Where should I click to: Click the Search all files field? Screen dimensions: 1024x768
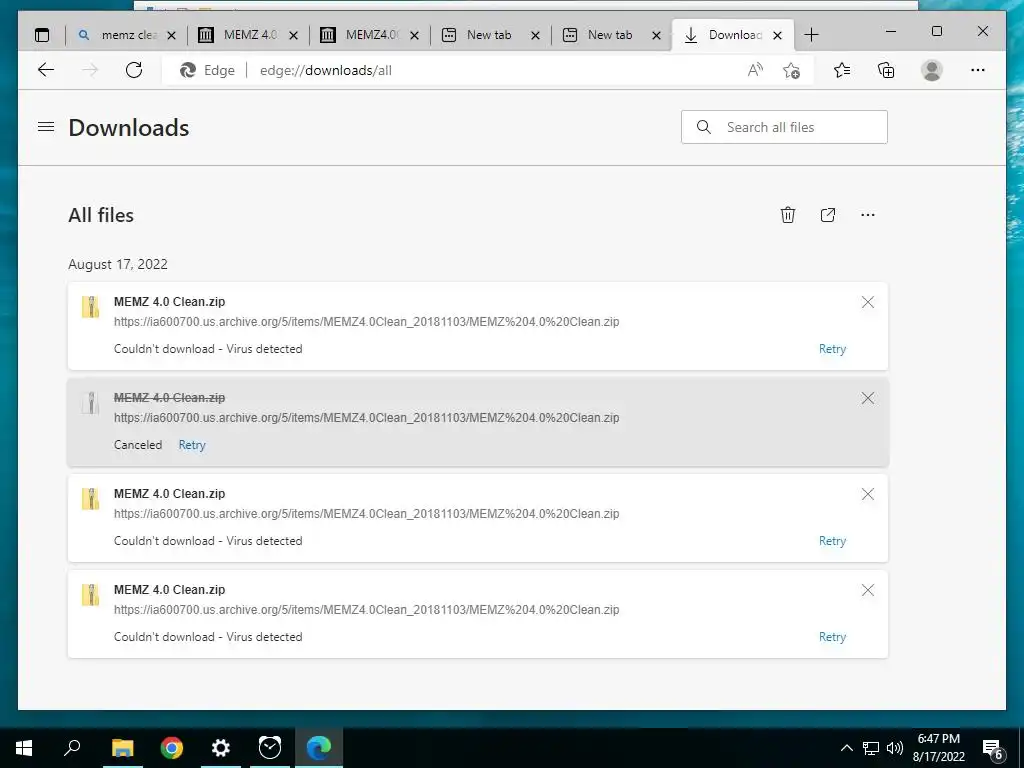[x=784, y=127]
